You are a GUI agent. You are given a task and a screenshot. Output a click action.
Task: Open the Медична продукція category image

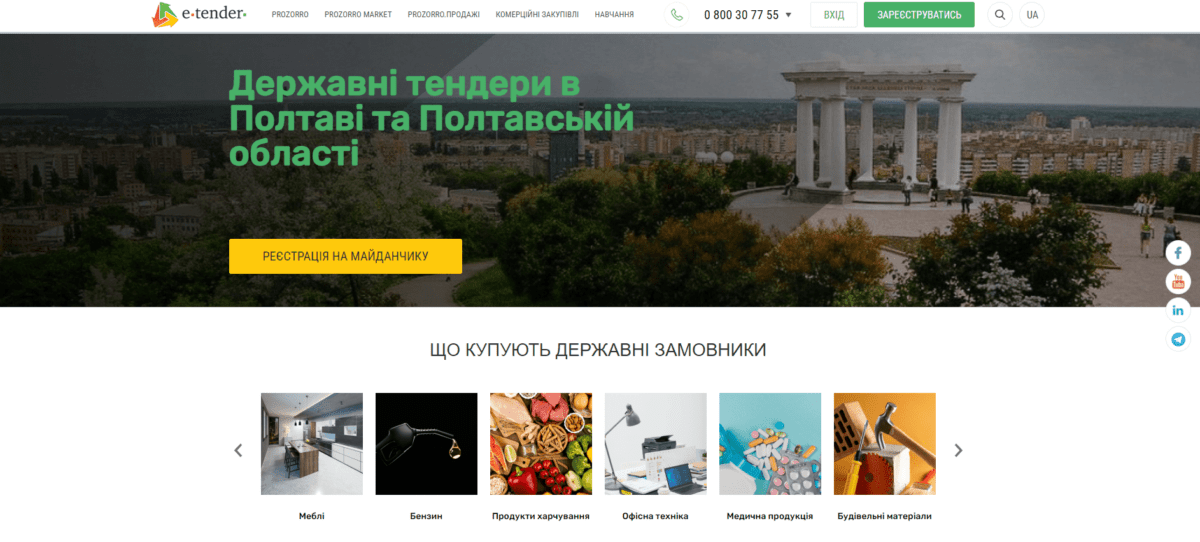tap(770, 444)
